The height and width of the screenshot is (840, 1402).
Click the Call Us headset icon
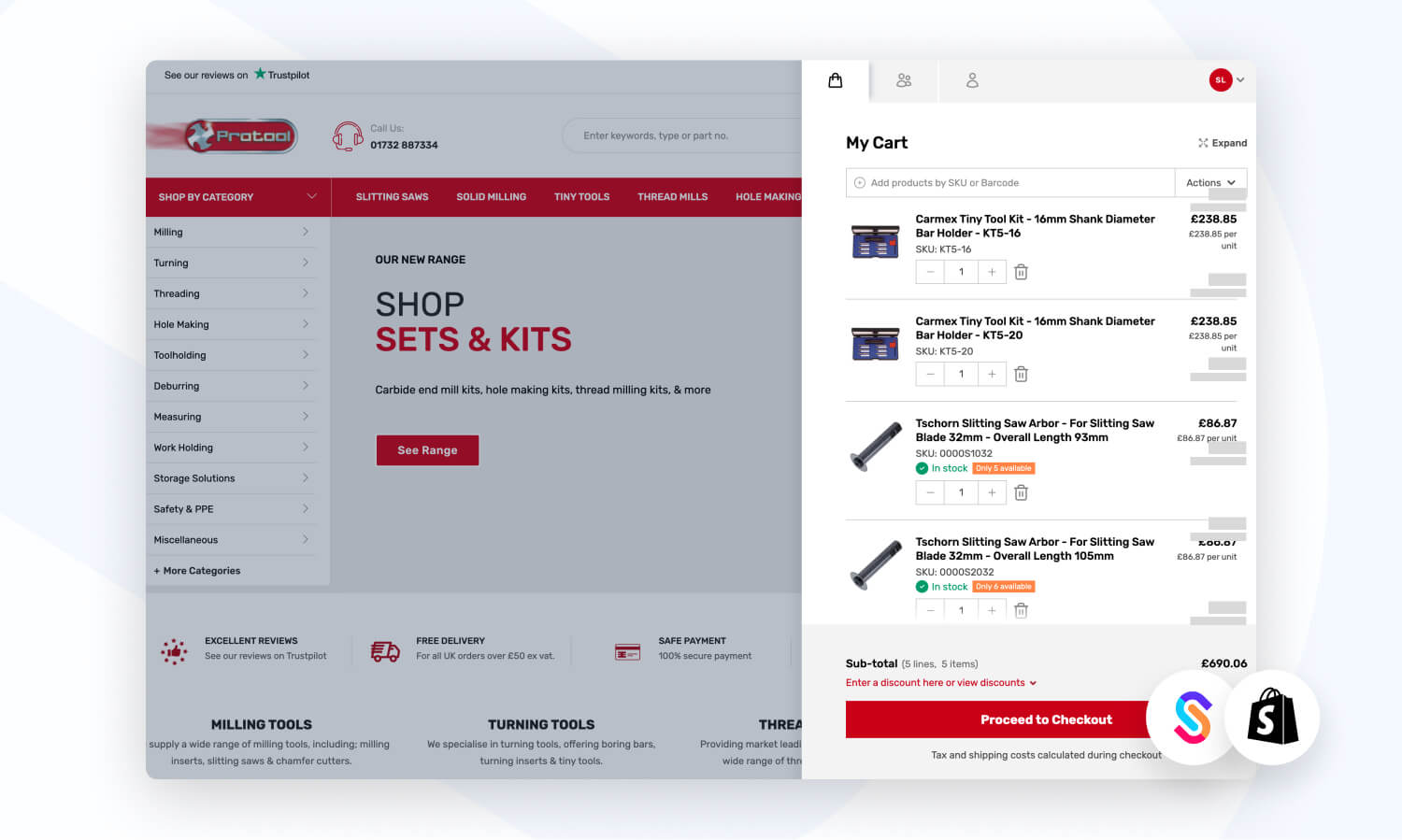click(x=348, y=136)
